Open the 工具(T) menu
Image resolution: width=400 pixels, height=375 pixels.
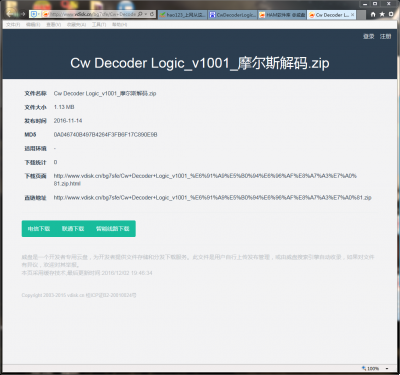click(99, 25)
